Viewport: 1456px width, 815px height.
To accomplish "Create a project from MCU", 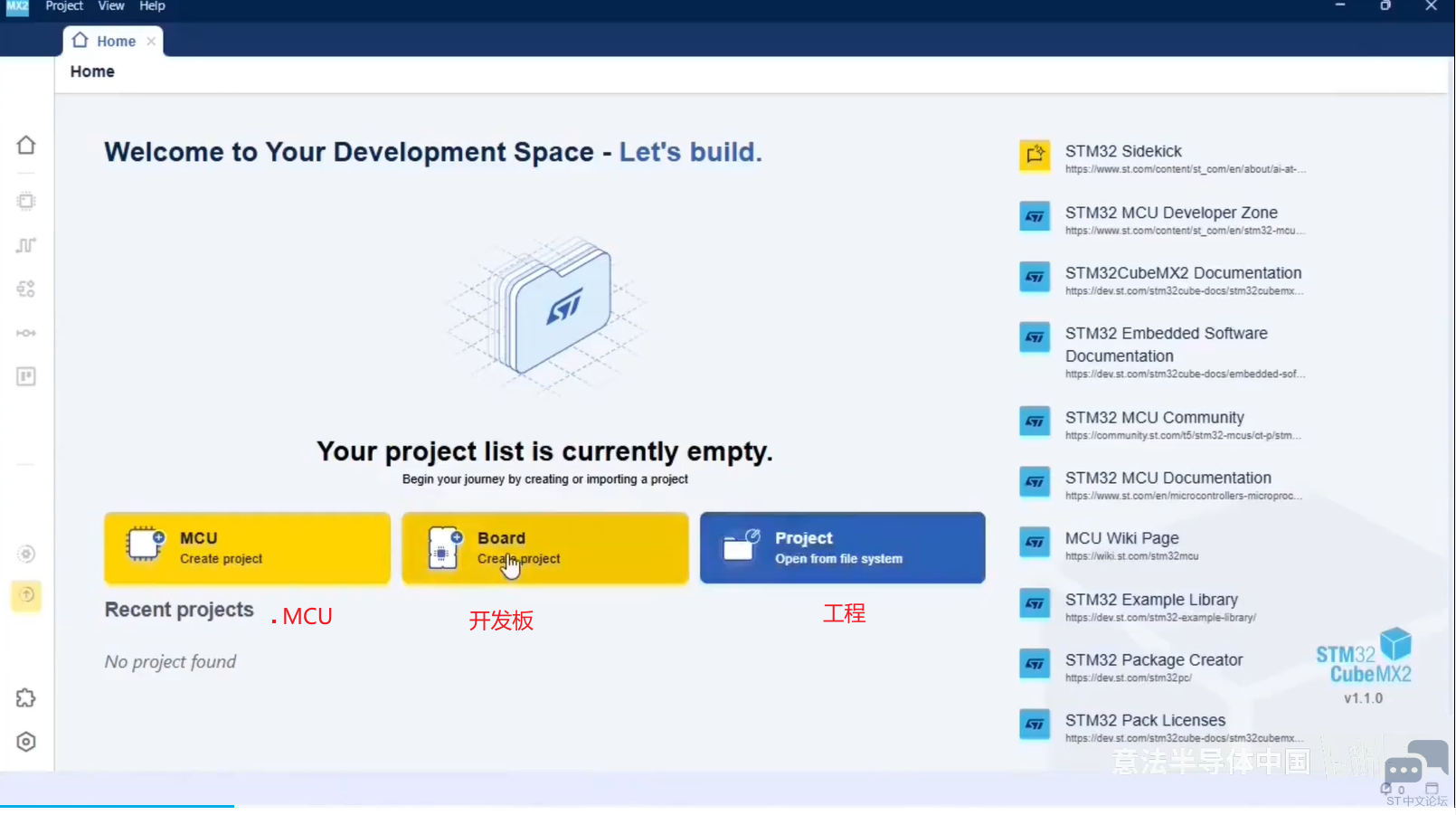I will point(247,548).
